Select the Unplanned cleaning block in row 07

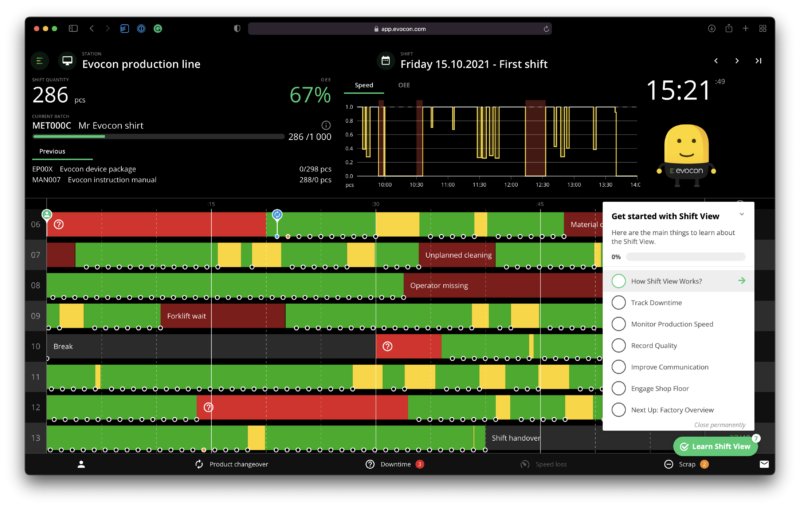[457, 255]
